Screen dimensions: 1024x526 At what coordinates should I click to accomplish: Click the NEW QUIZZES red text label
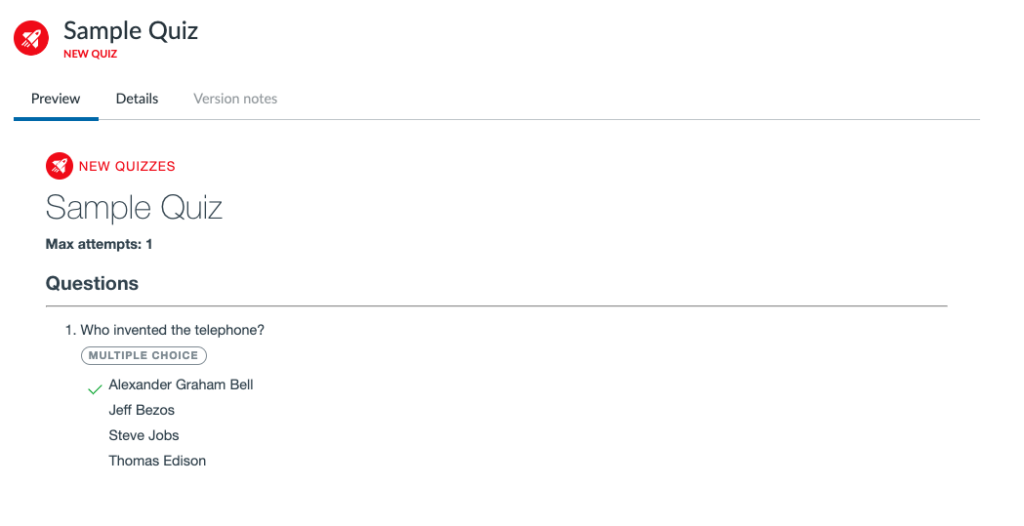tap(127, 167)
